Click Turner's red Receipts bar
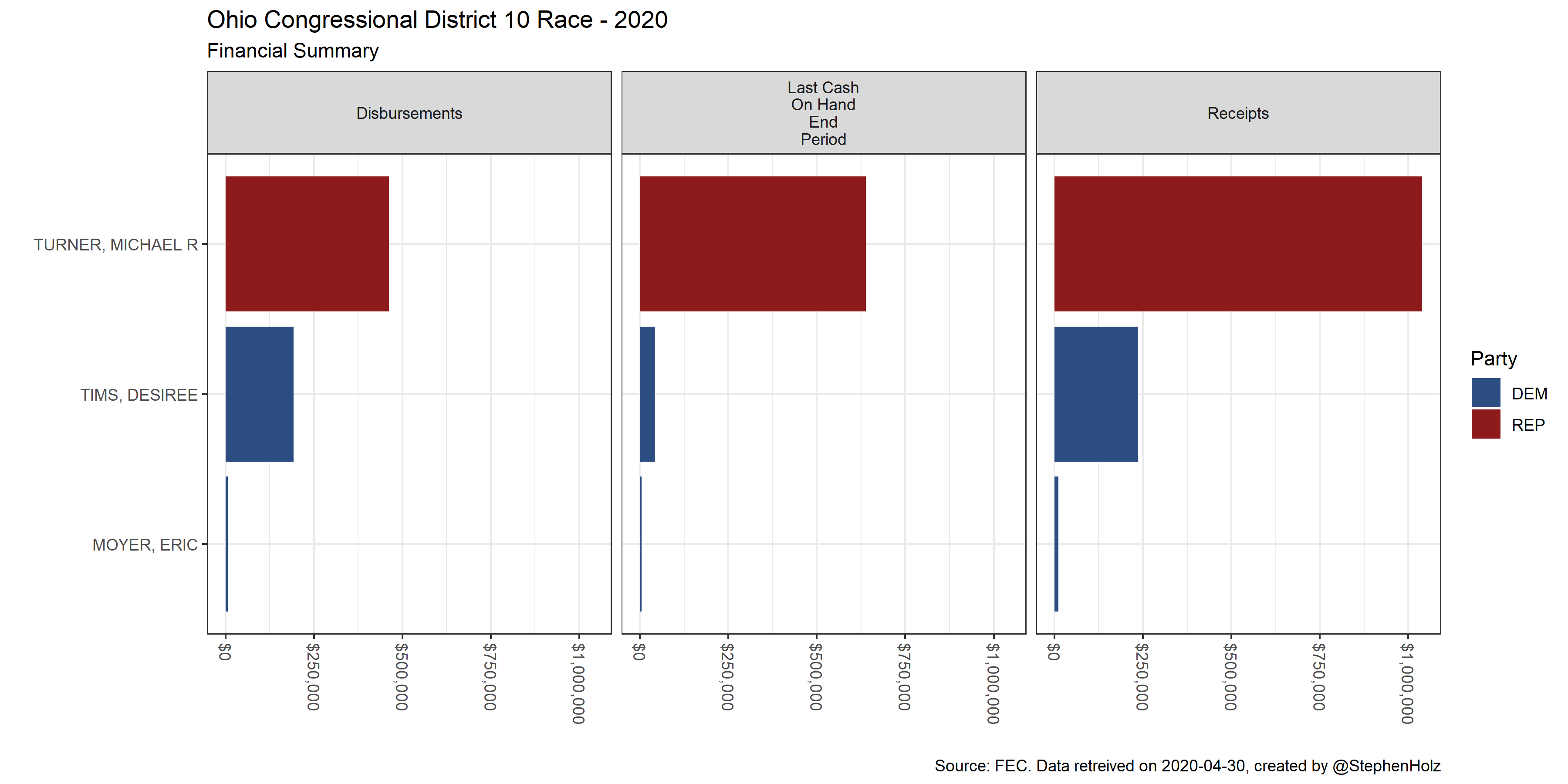 pyautogui.click(x=1237, y=243)
